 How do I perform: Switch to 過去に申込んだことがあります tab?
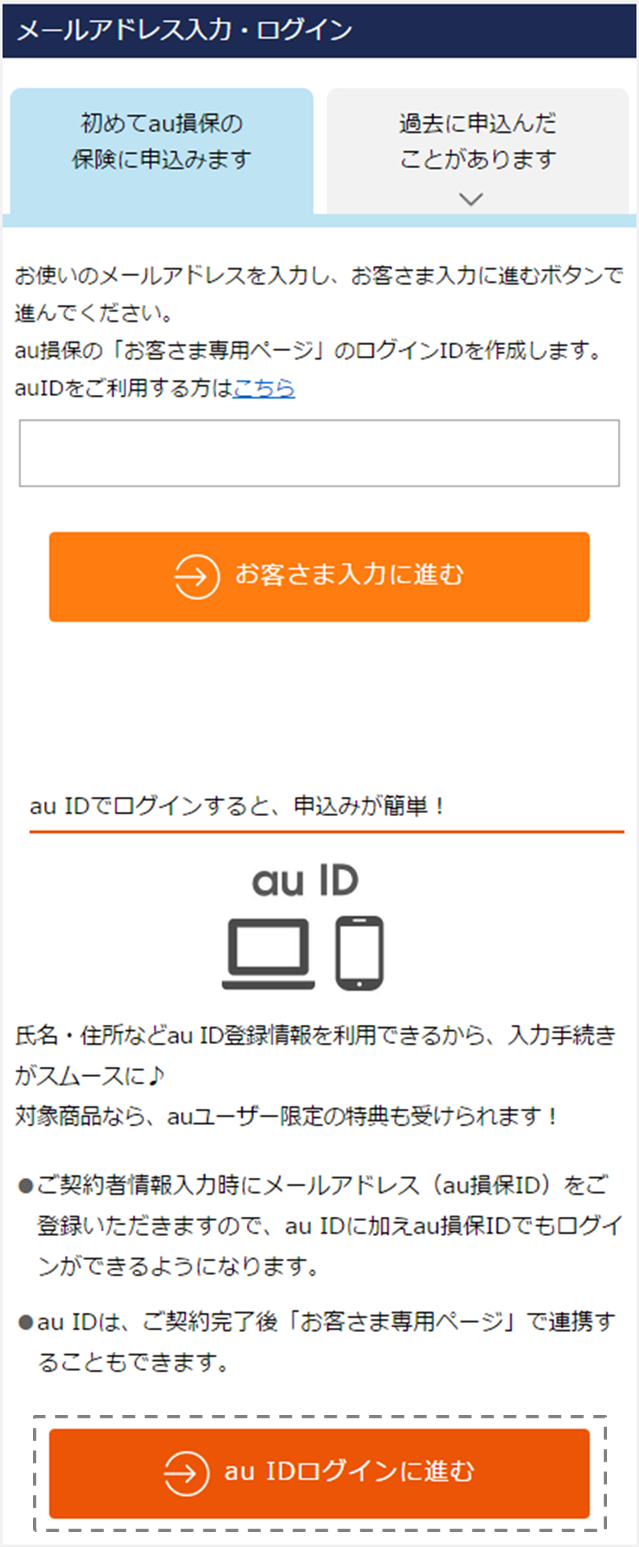click(x=478, y=151)
